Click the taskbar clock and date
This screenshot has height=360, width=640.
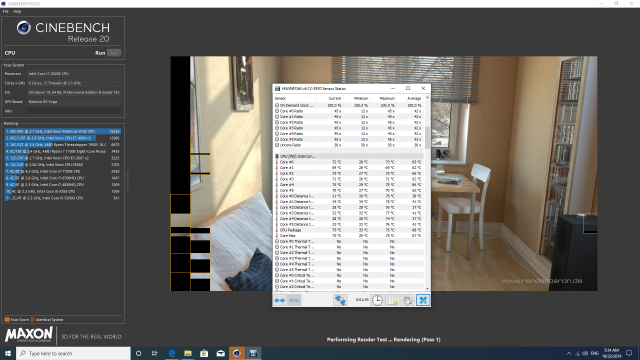point(611,353)
